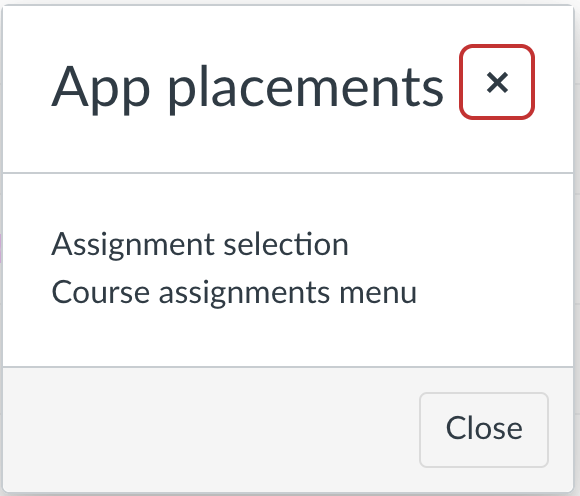This screenshot has width=580, height=496.
Task: Select the Course assignments menu placement text
Action: [x=234, y=293]
